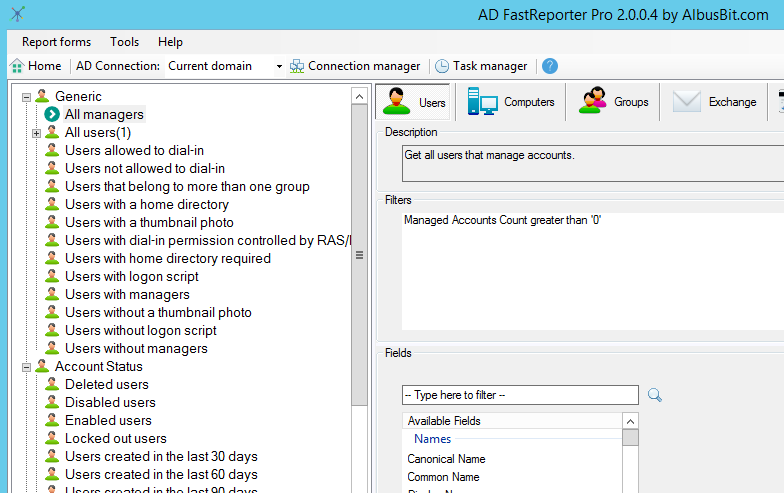Select the Users tab
784x493 pixels.
(414, 102)
